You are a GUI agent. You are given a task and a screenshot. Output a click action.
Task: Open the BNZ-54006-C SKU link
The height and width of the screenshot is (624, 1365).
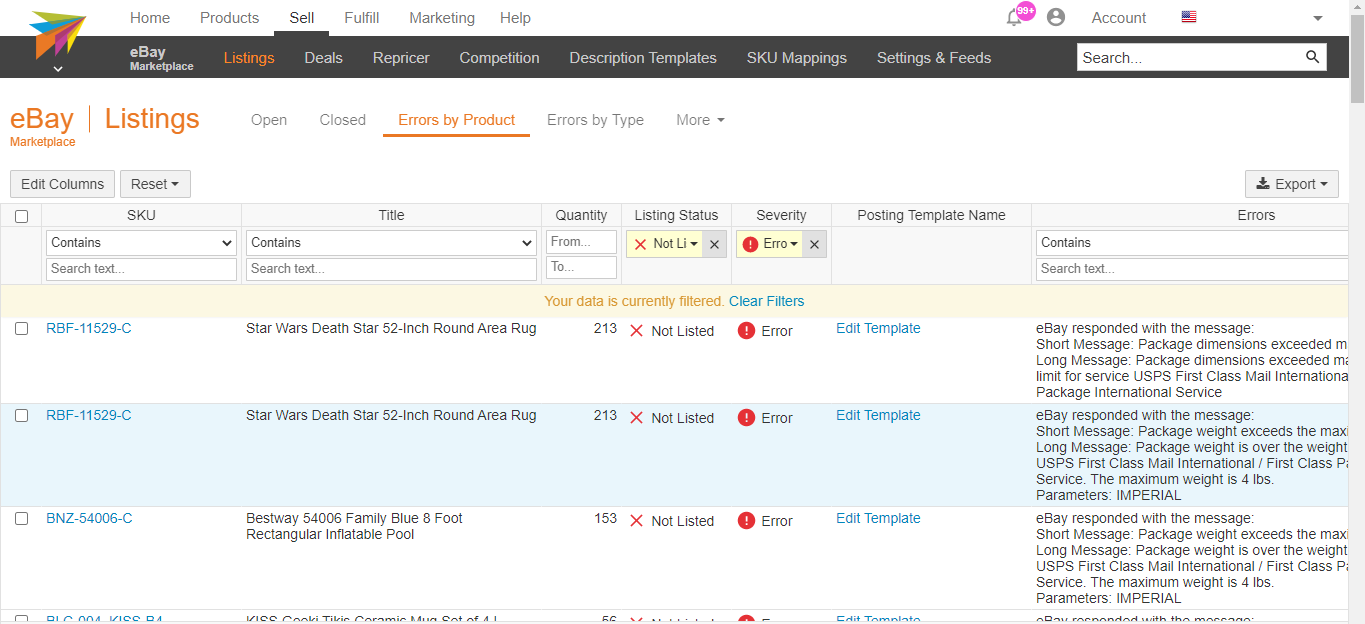click(89, 518)
